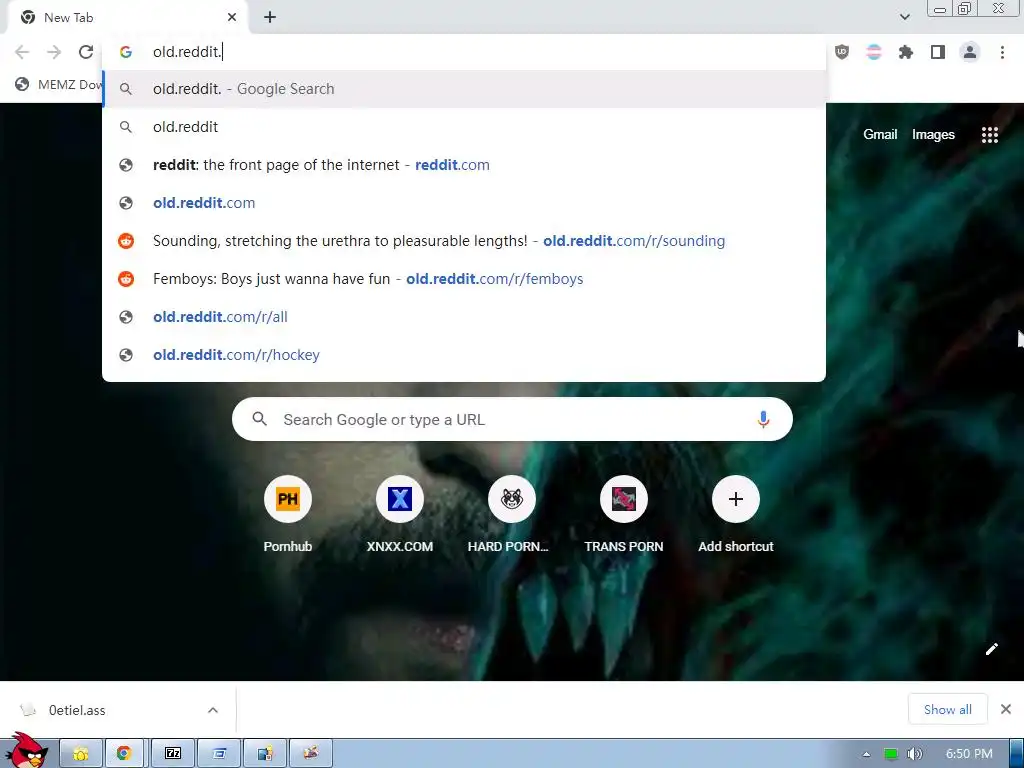Open the control panel taskbar icon

[x=264, y=754]
